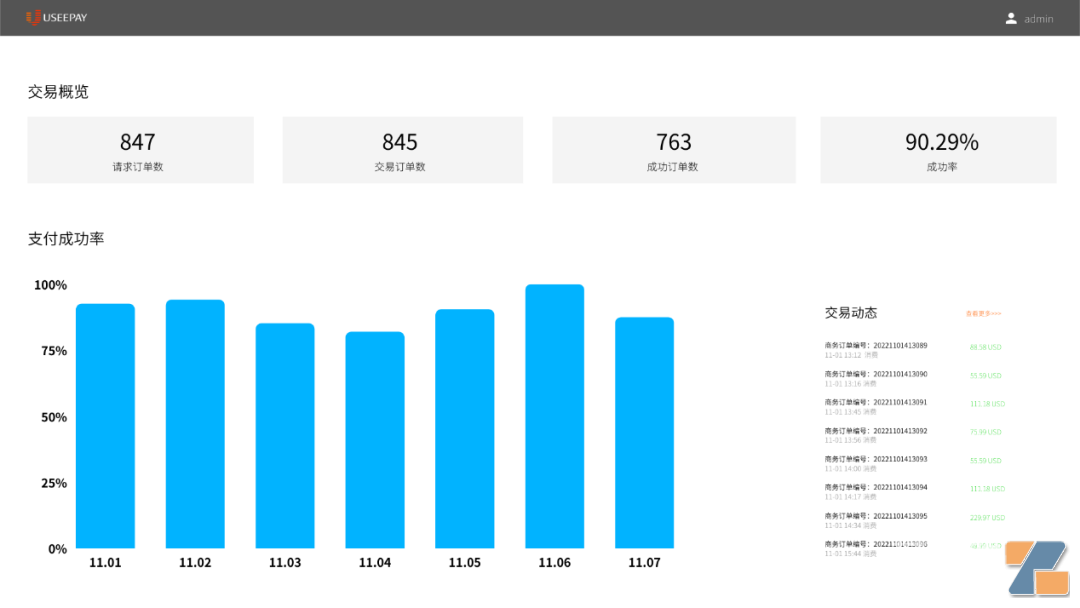The height and width of the screenshot is (608, 1080).
Task: Click the 11.07 bar in chart
Action: click(645, 433)
